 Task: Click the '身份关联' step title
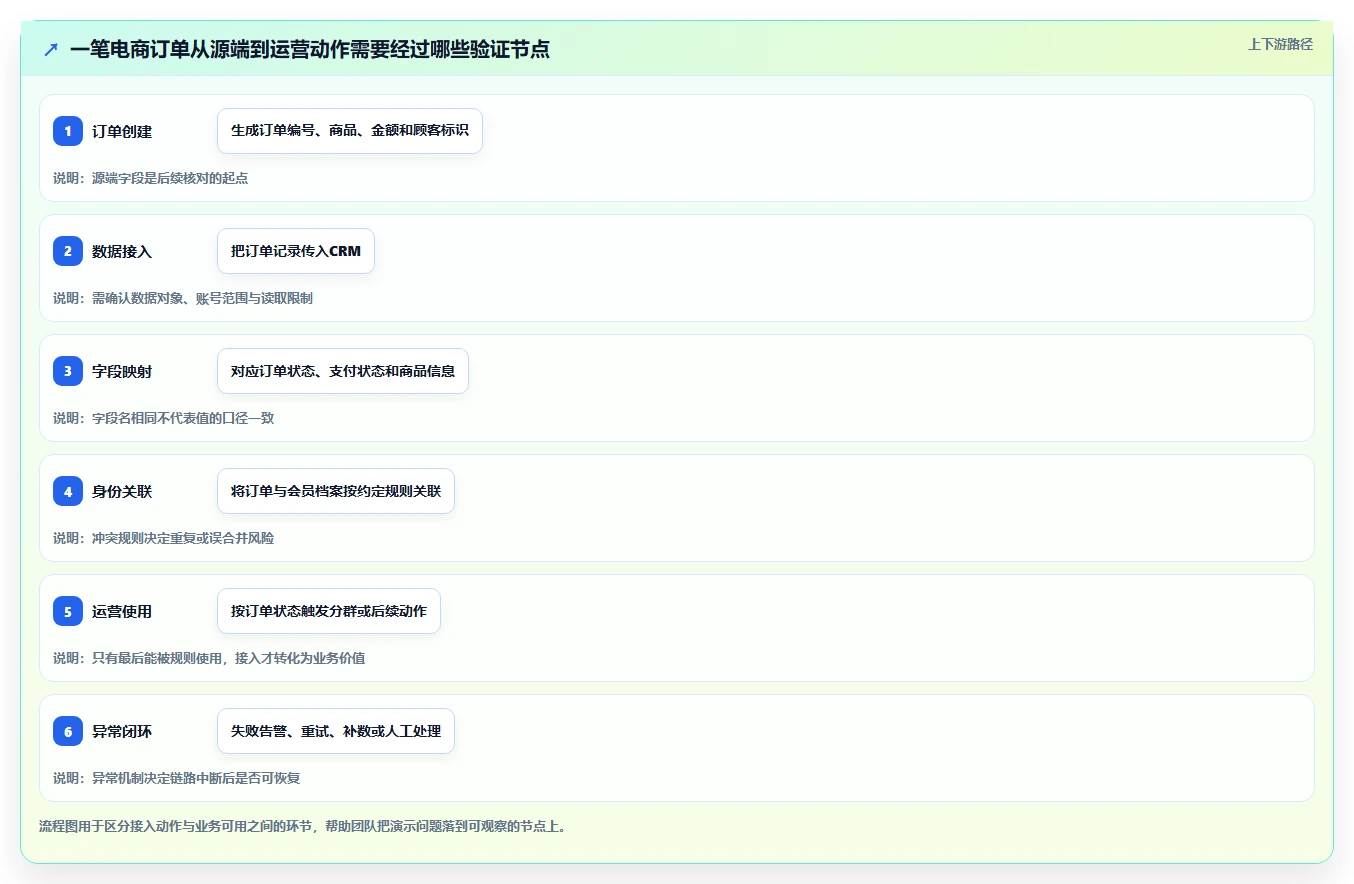122,491
